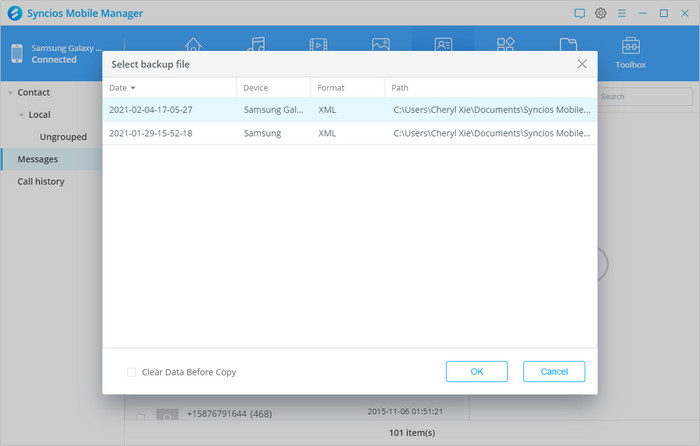Image resolution: width=700 pixels, height=446 pixels.
Task: Click the +15876791644 (468) conversation
Action: 229,414
